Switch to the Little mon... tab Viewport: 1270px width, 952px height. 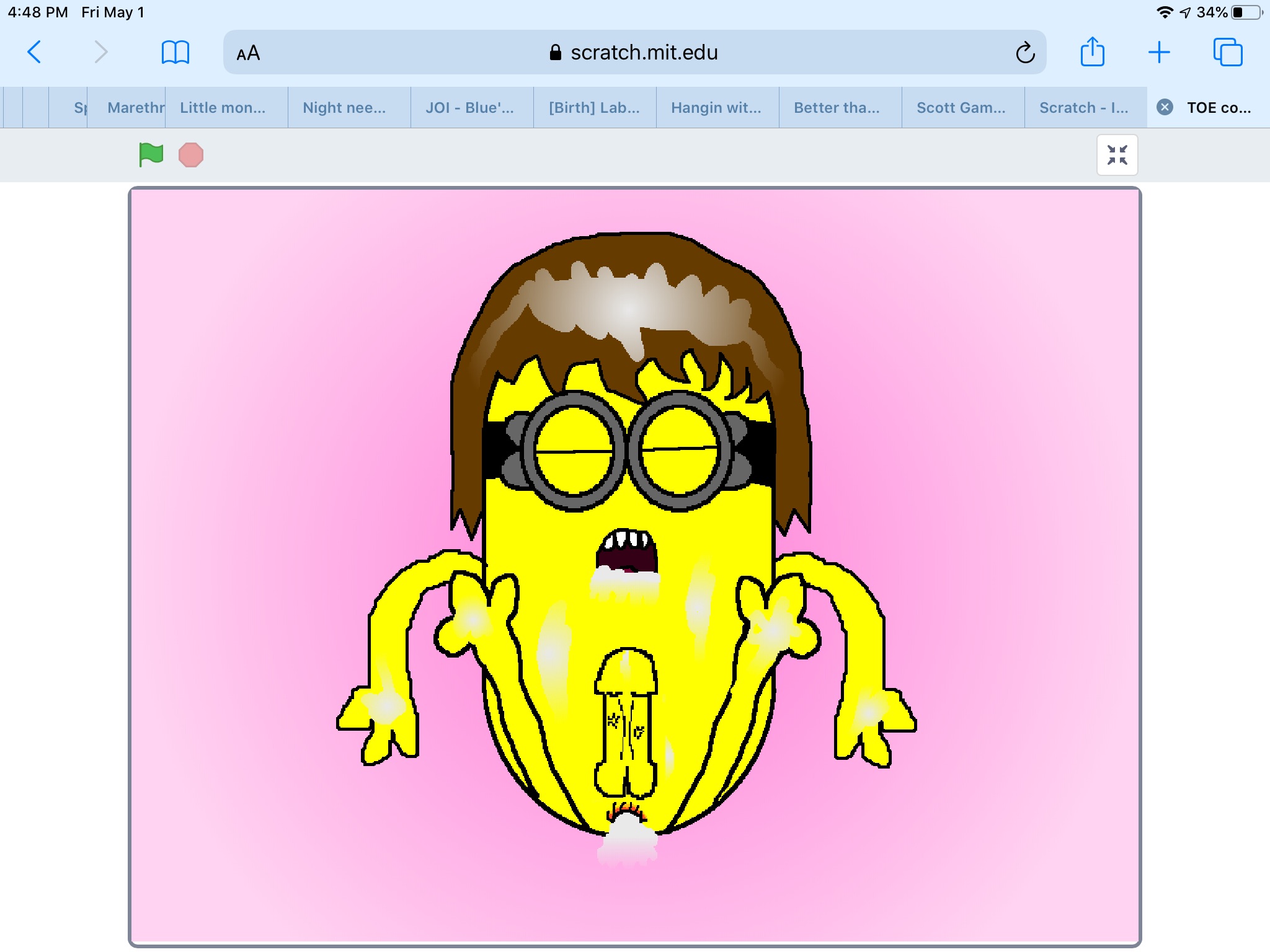pyautogui.click(x=223, y=108)
